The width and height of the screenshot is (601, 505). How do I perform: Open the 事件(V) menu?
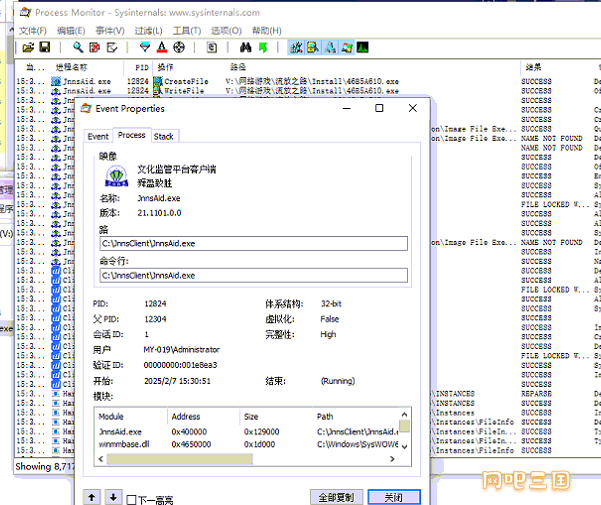[x=110, y=31]
